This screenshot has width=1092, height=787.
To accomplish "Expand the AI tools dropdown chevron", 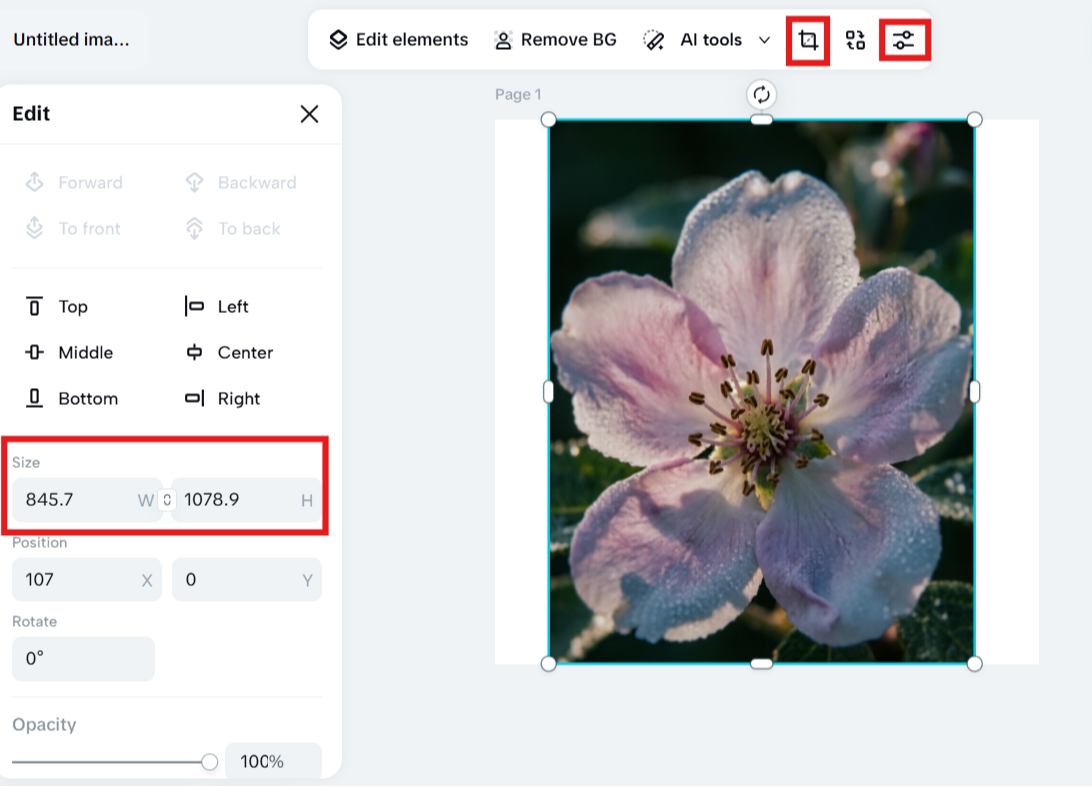I will [x=764, y=40].
